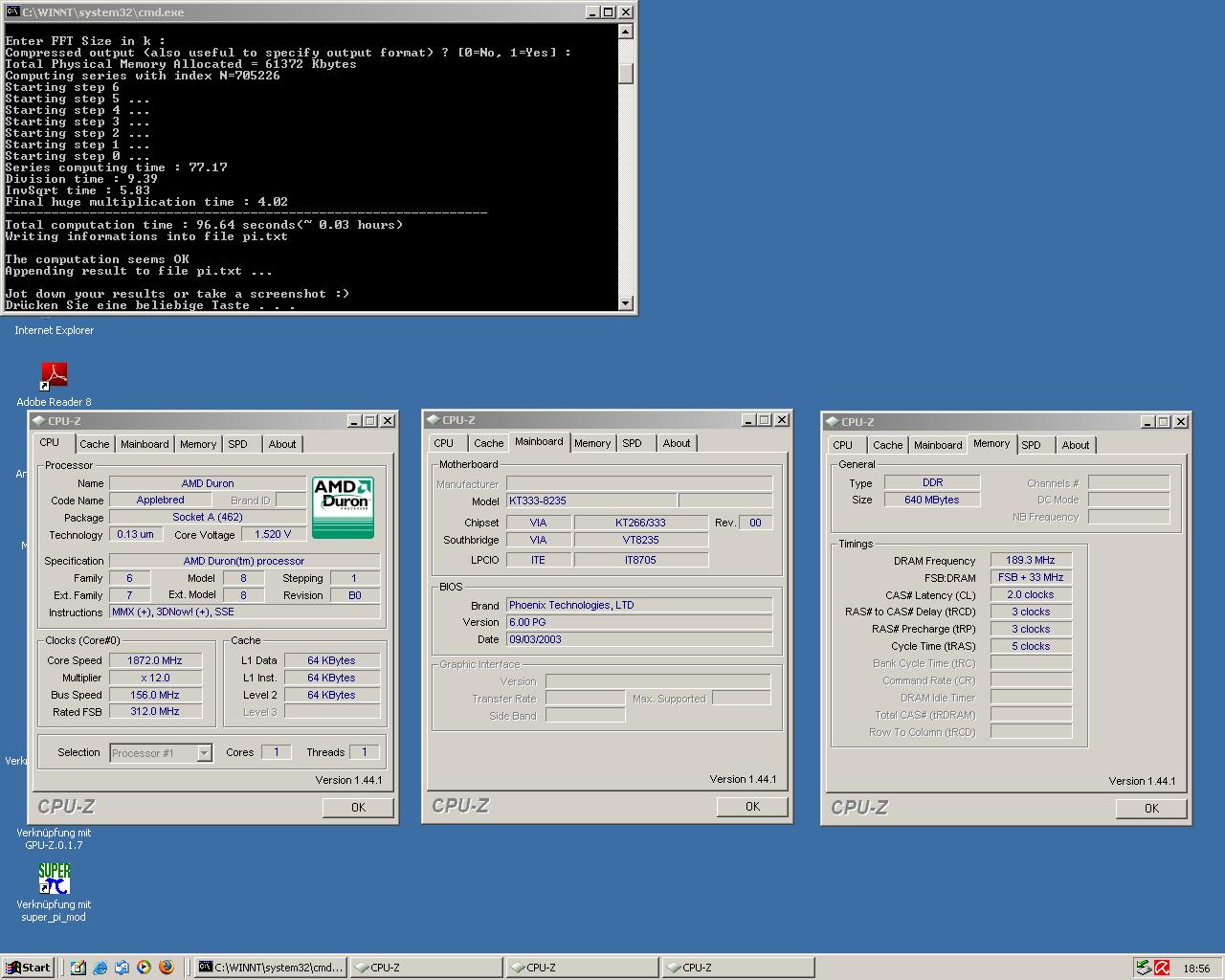Open About tab in CPU-Z Memory window
Viewport: 1225px width, 980px height.
point(1076,445)
